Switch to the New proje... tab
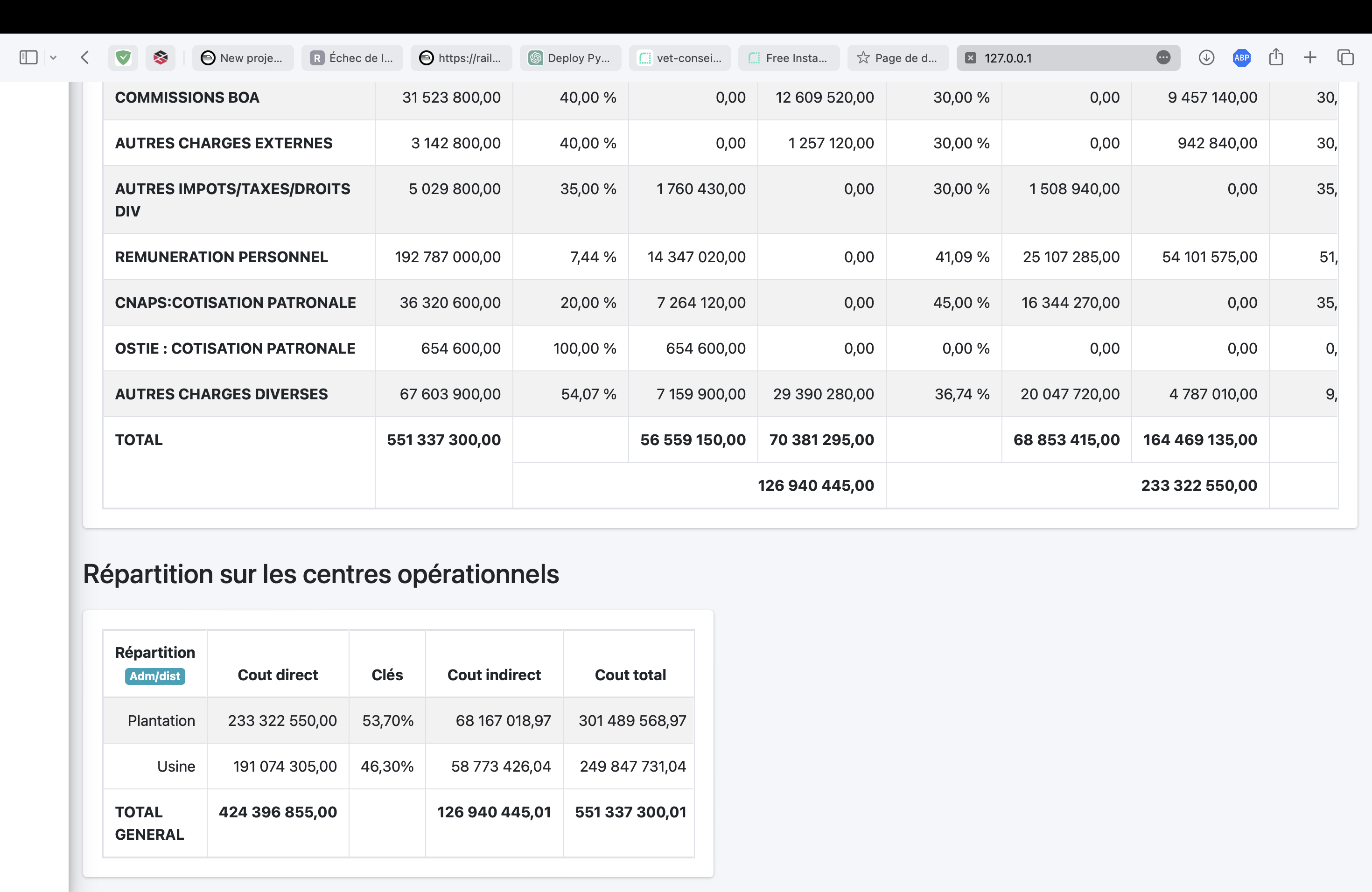Viewport: 1372px width, 892px height. 243,58
